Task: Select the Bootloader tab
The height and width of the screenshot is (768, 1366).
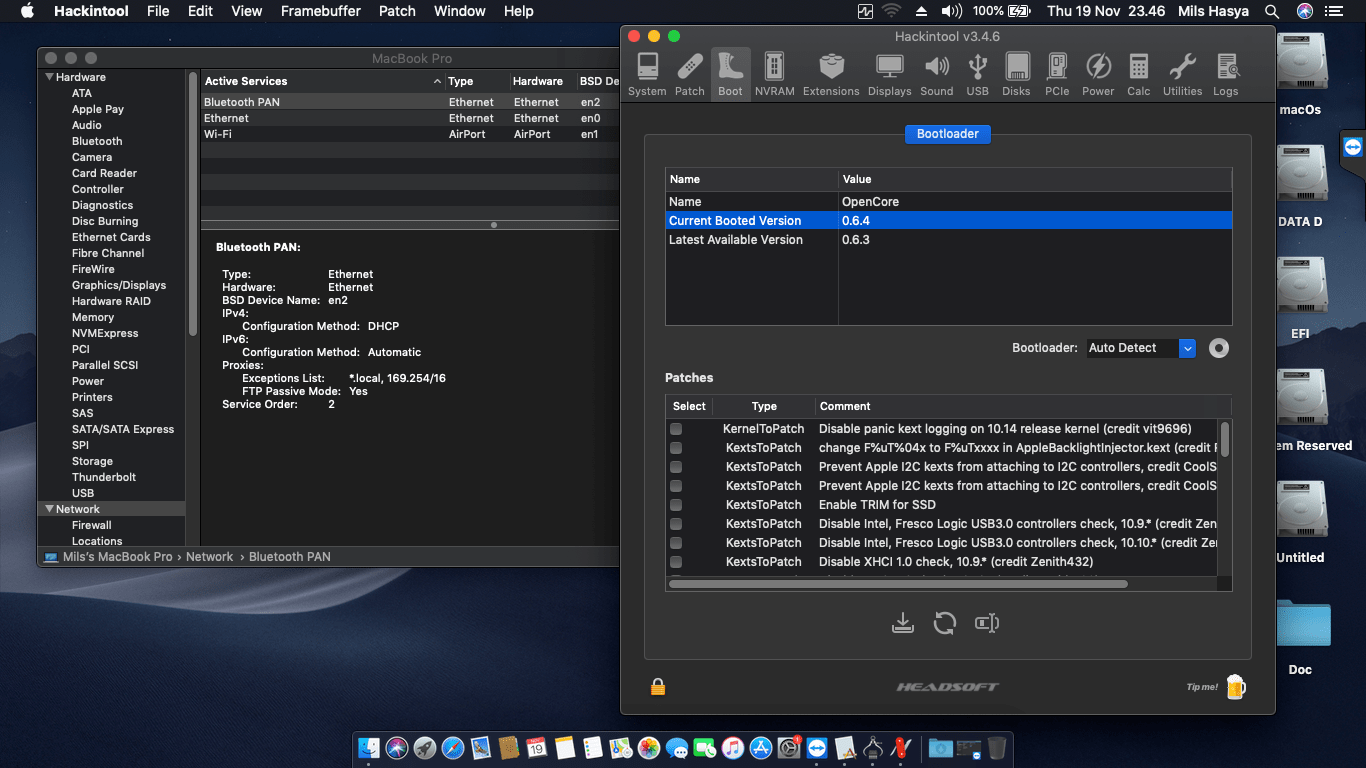Action: pos(947,133)
